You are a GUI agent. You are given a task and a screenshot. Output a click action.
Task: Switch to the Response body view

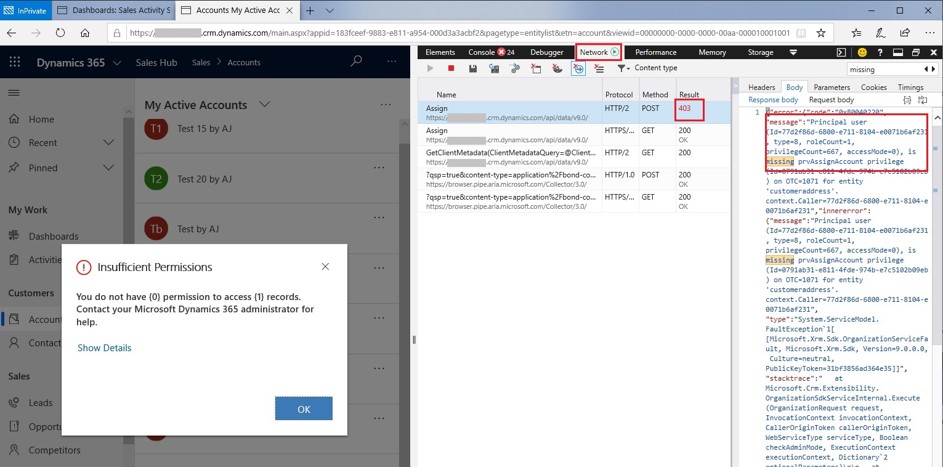pos(773,100)
